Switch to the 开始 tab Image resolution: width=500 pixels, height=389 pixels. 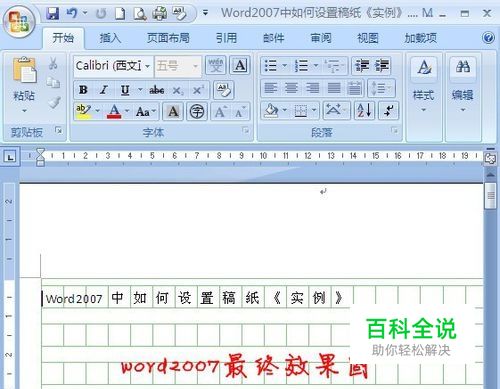point(63,38)
